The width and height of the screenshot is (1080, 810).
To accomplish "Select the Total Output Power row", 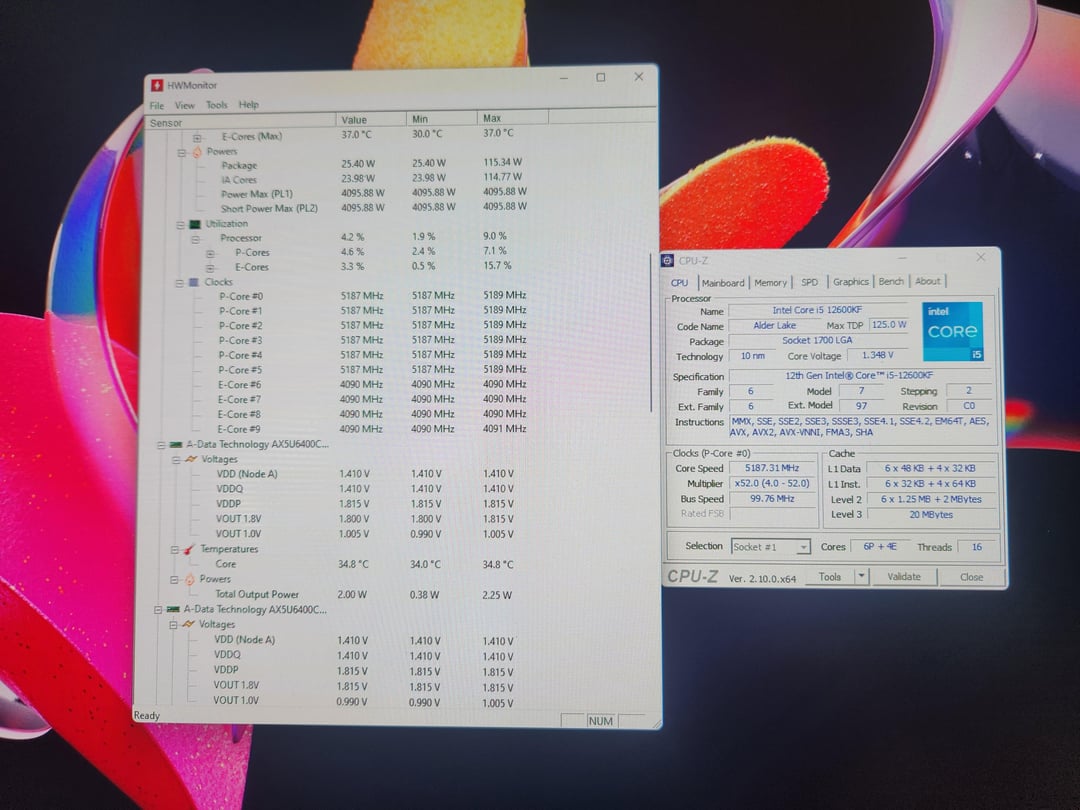I will [x=364, y=594].
